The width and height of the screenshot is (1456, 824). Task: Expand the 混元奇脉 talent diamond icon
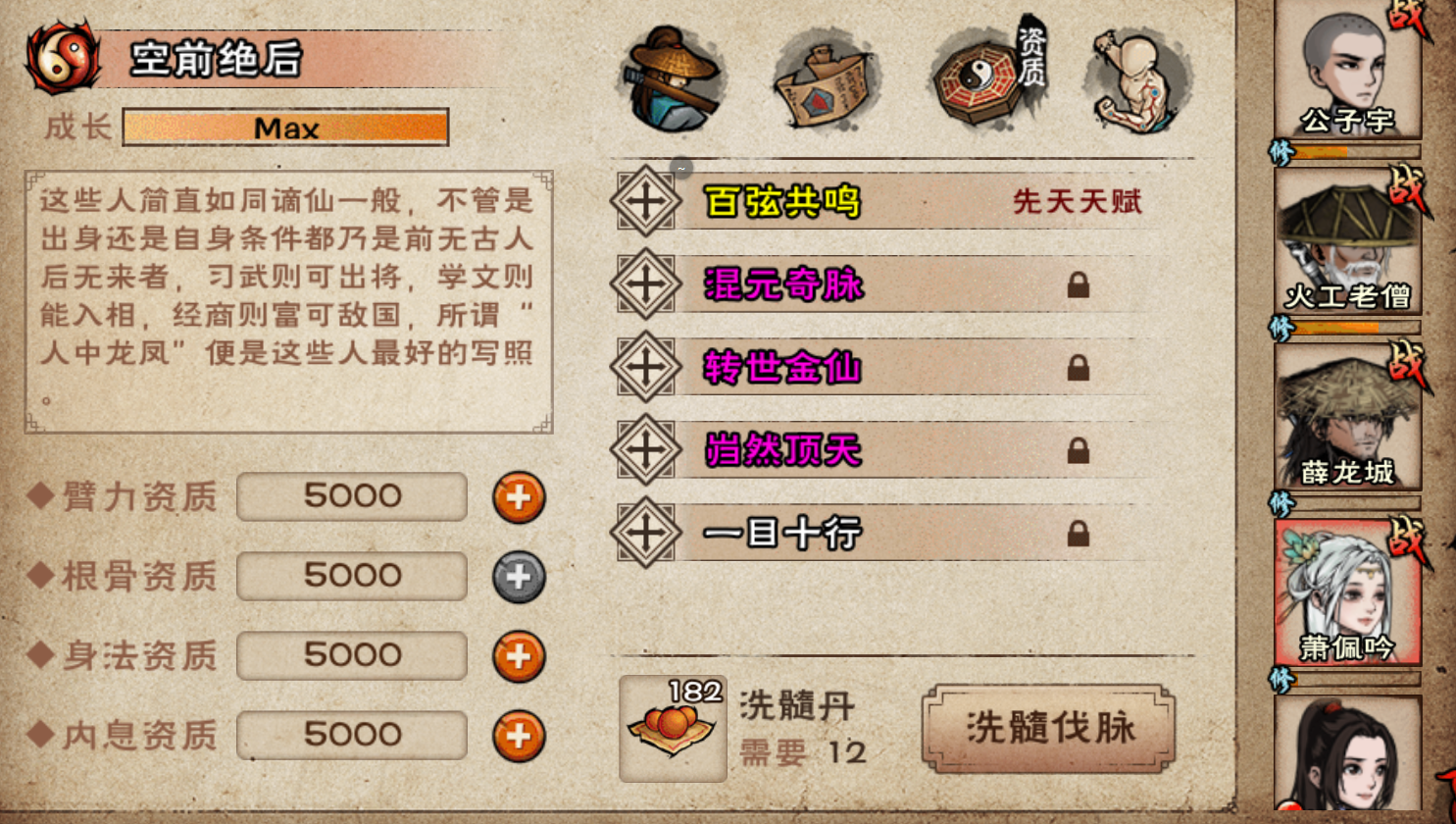[645, 284]
